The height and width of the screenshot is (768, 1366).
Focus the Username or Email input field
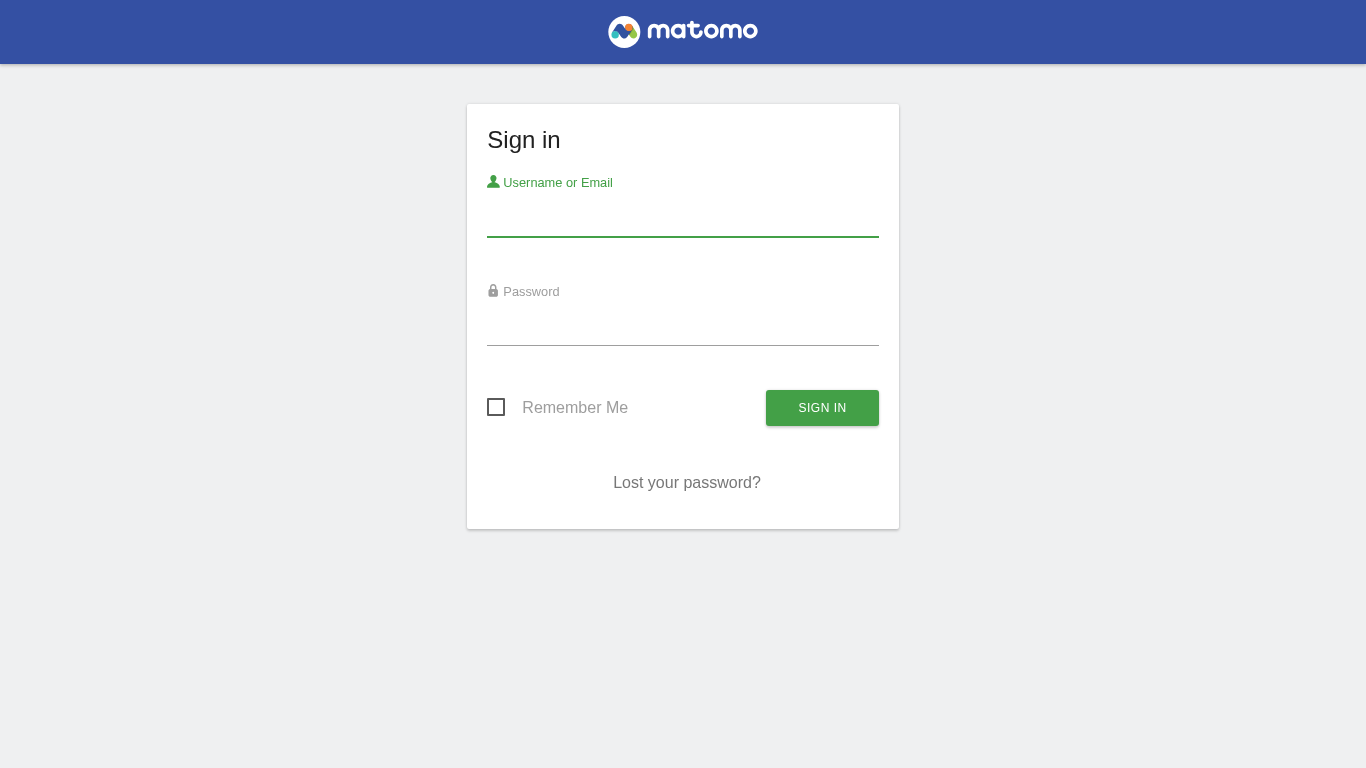(682, 218)
